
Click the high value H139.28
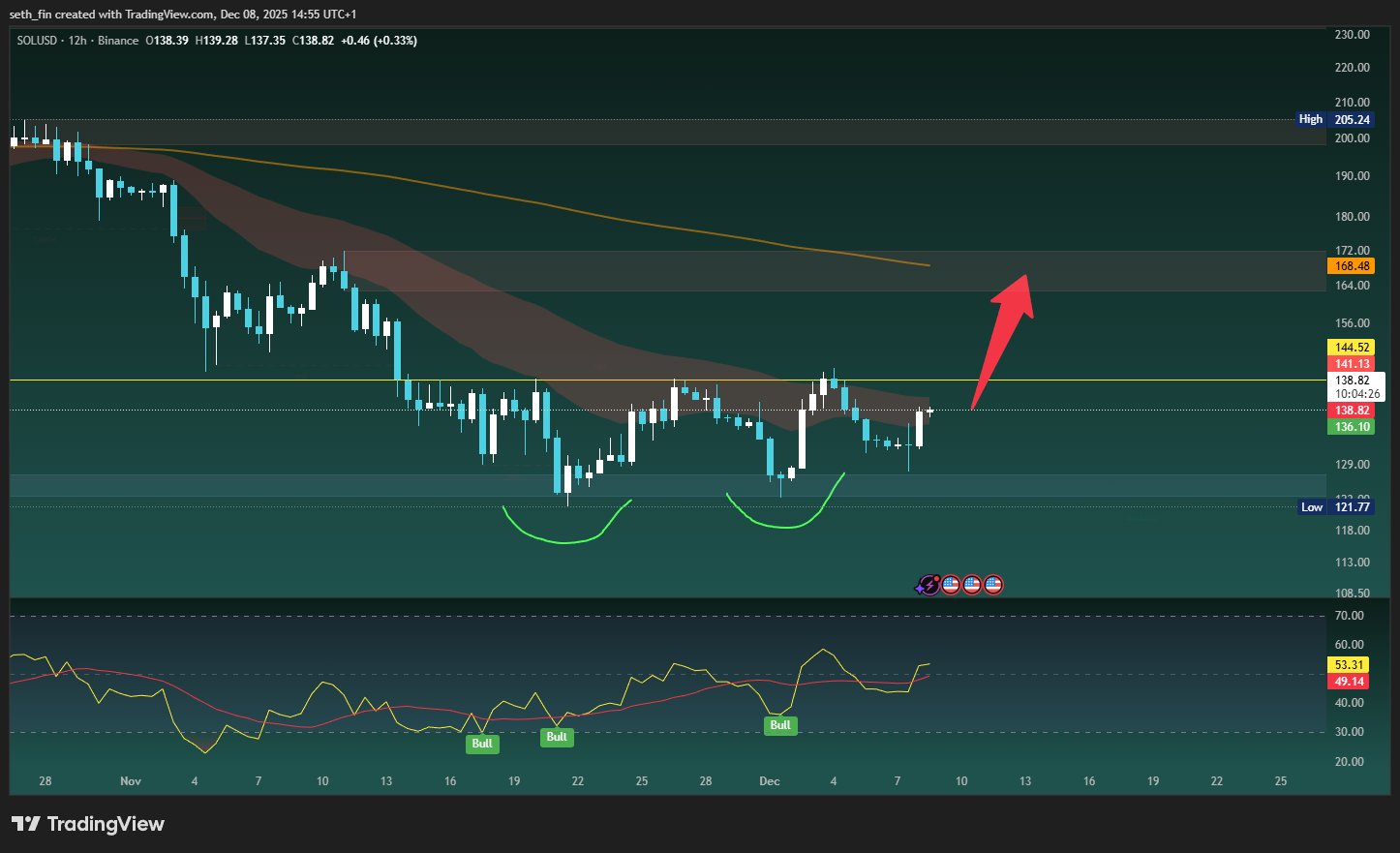pyautogui.click(x=216, y=41)
